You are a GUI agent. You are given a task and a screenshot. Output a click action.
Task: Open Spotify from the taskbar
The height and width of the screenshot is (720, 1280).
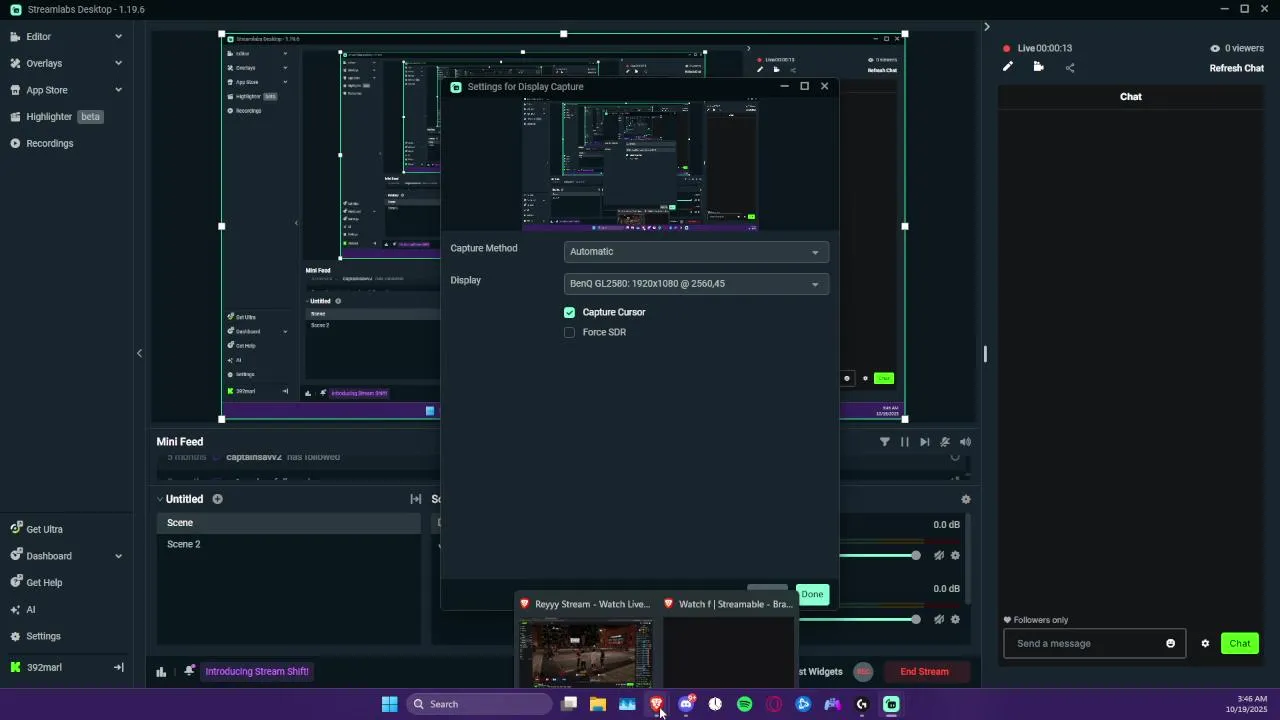[745, 704]
